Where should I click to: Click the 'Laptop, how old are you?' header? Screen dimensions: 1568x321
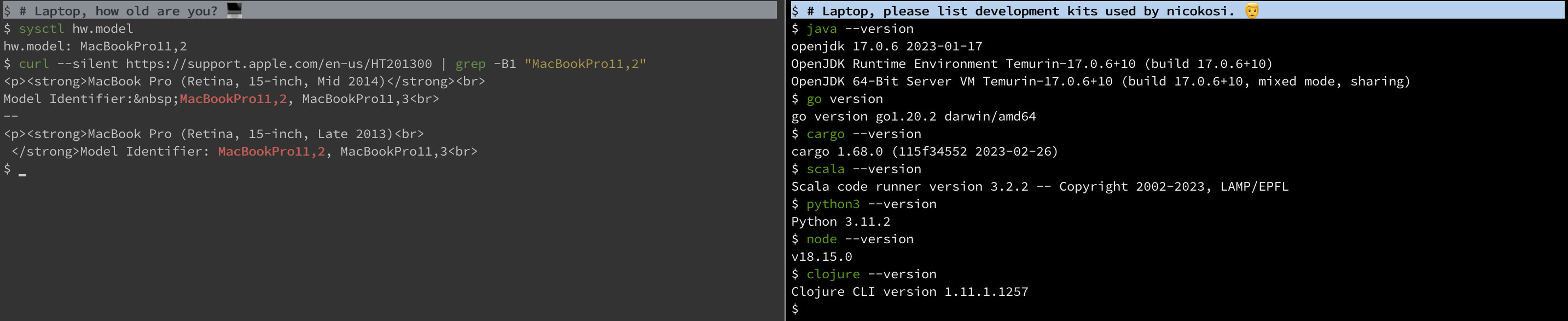125,11
